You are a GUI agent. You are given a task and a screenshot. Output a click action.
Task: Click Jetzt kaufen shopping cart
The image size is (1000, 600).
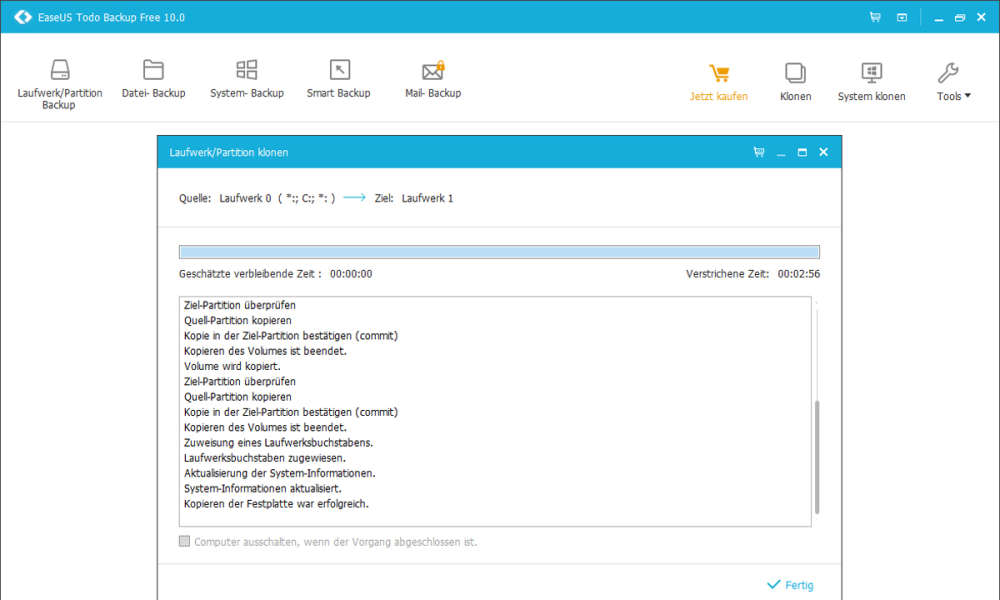[719, 82]
